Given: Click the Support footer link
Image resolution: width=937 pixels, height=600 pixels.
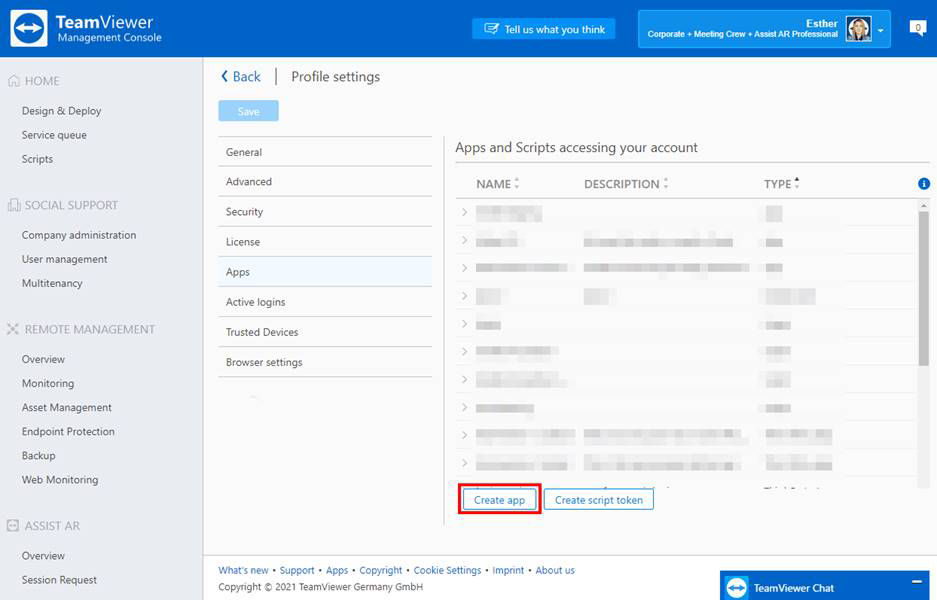Looking at the screenshot, I should [297, 570].
